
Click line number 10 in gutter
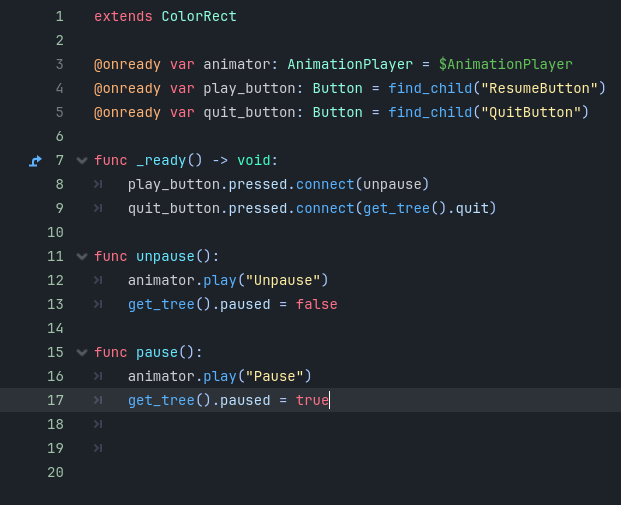[x=55, y=232]
